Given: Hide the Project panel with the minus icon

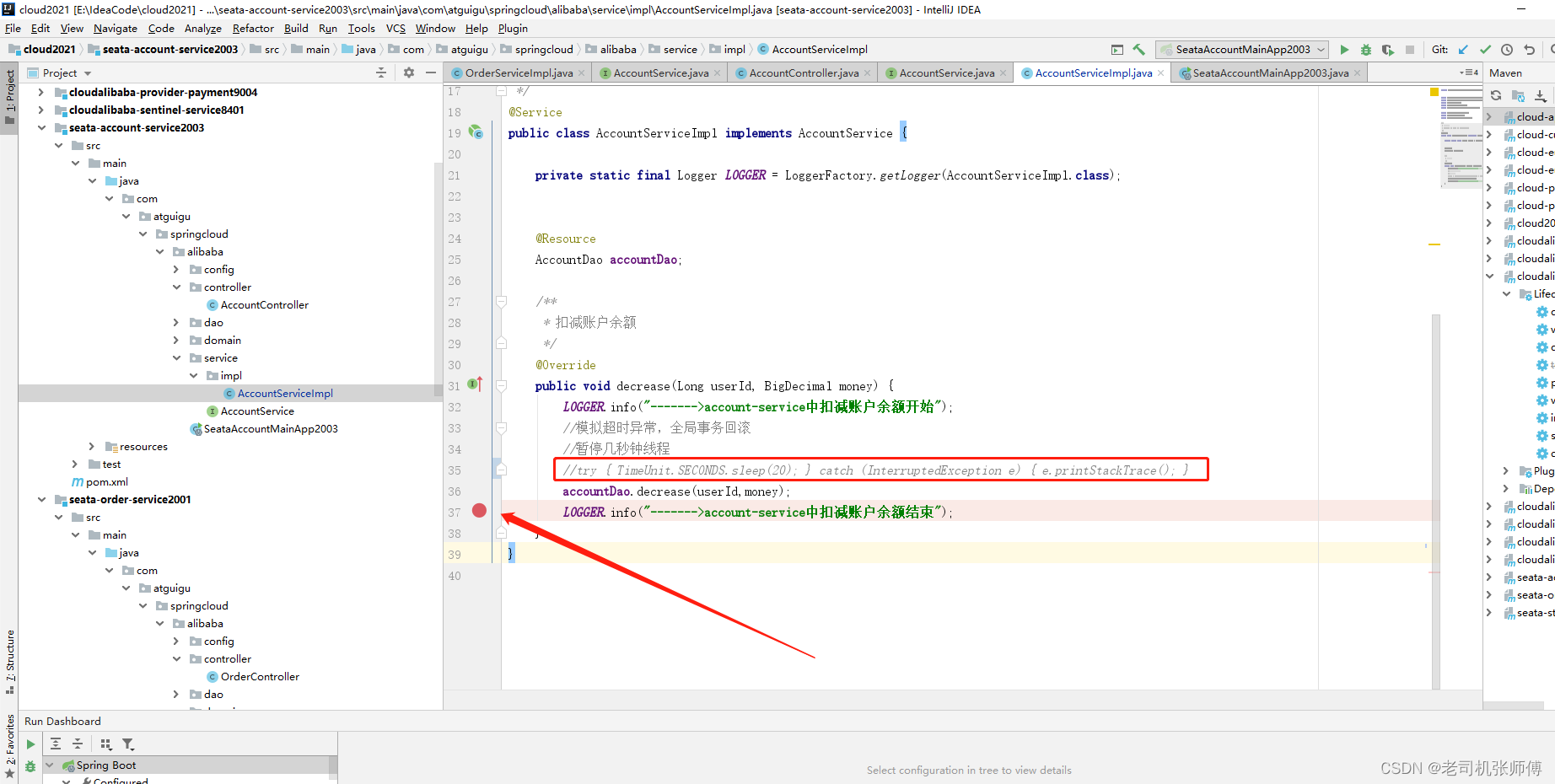Looking at the screenshot, I should tap(431, 73).
